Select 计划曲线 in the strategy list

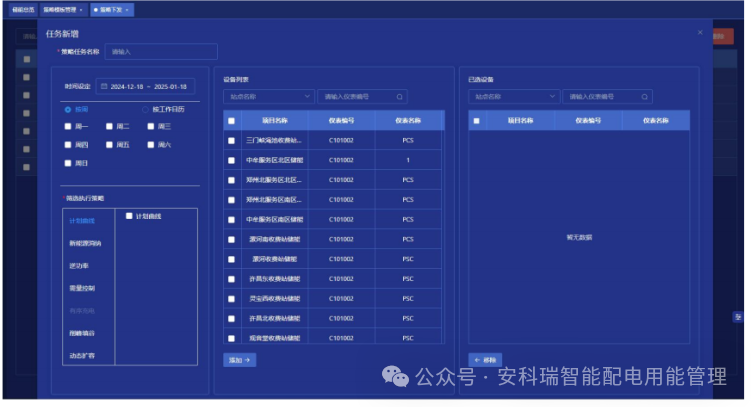pyautogui.click(x=82, y=221)
